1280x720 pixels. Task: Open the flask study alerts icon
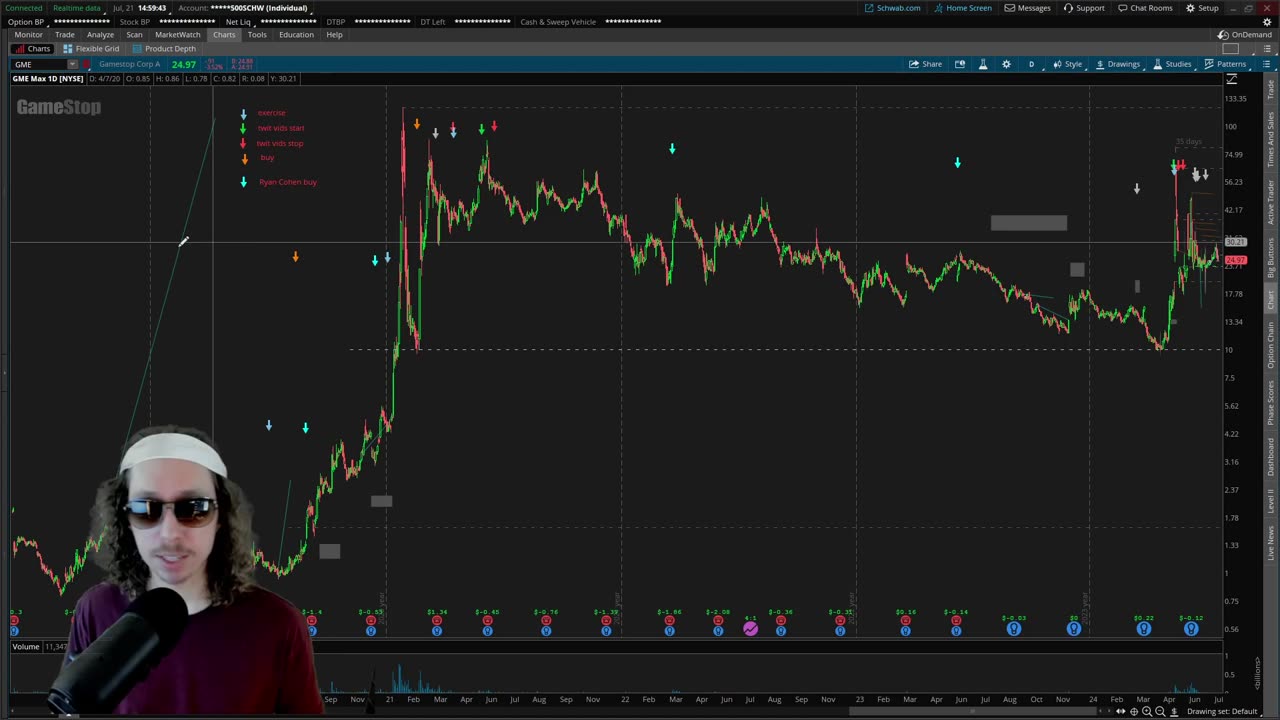[x=982, y=64]
